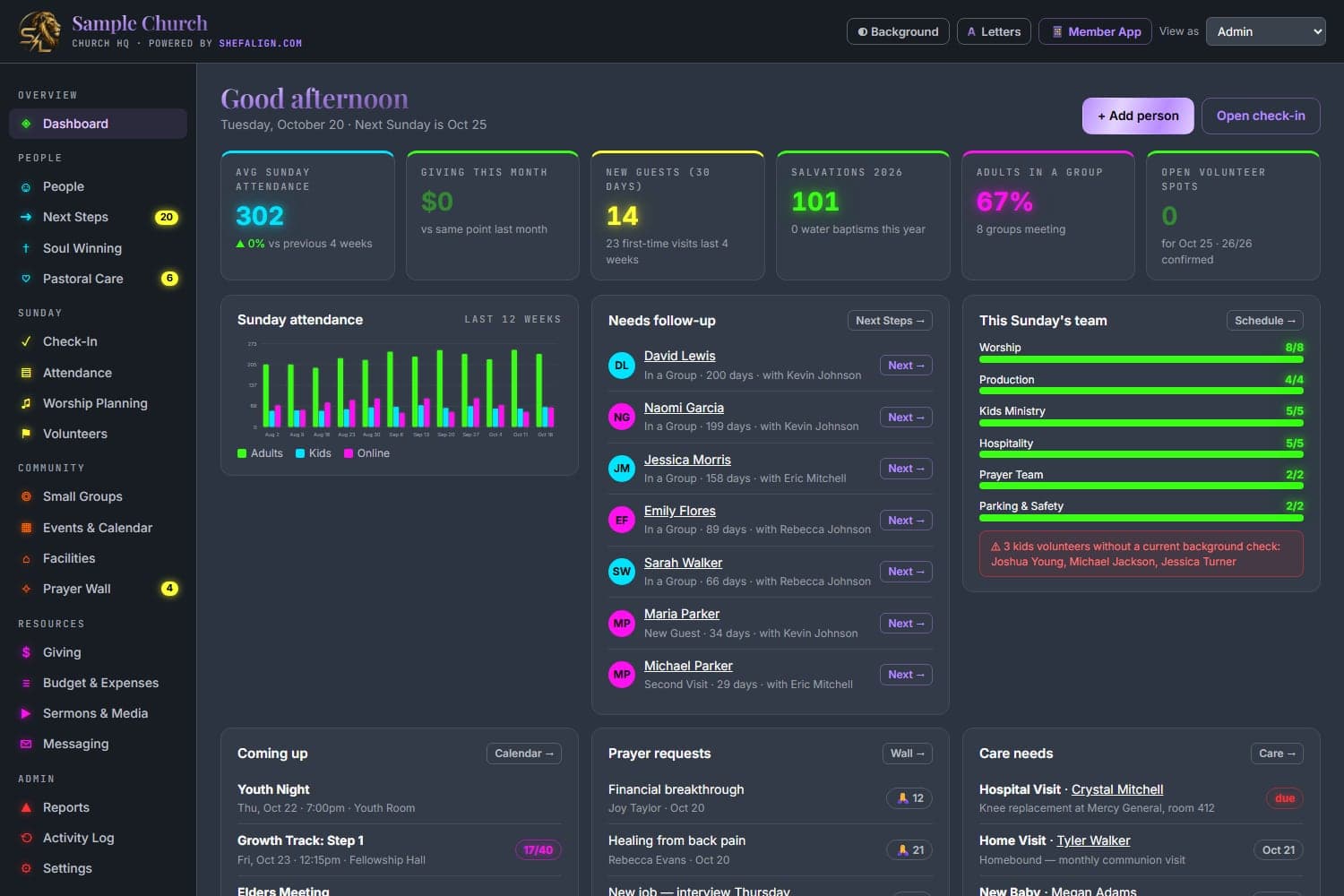Launch the Member App button
Image resolution: width=1344 pixels, height=896 pixels.
(1095, 31)
